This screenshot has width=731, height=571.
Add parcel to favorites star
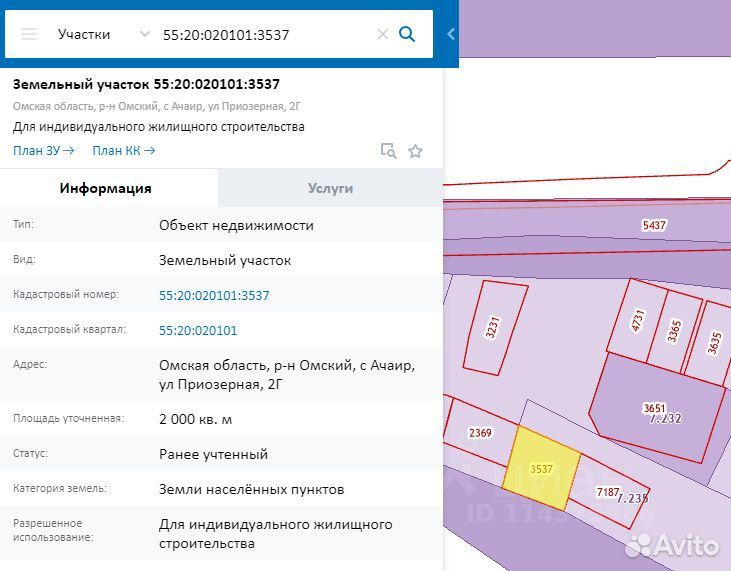tap(415, 151)
